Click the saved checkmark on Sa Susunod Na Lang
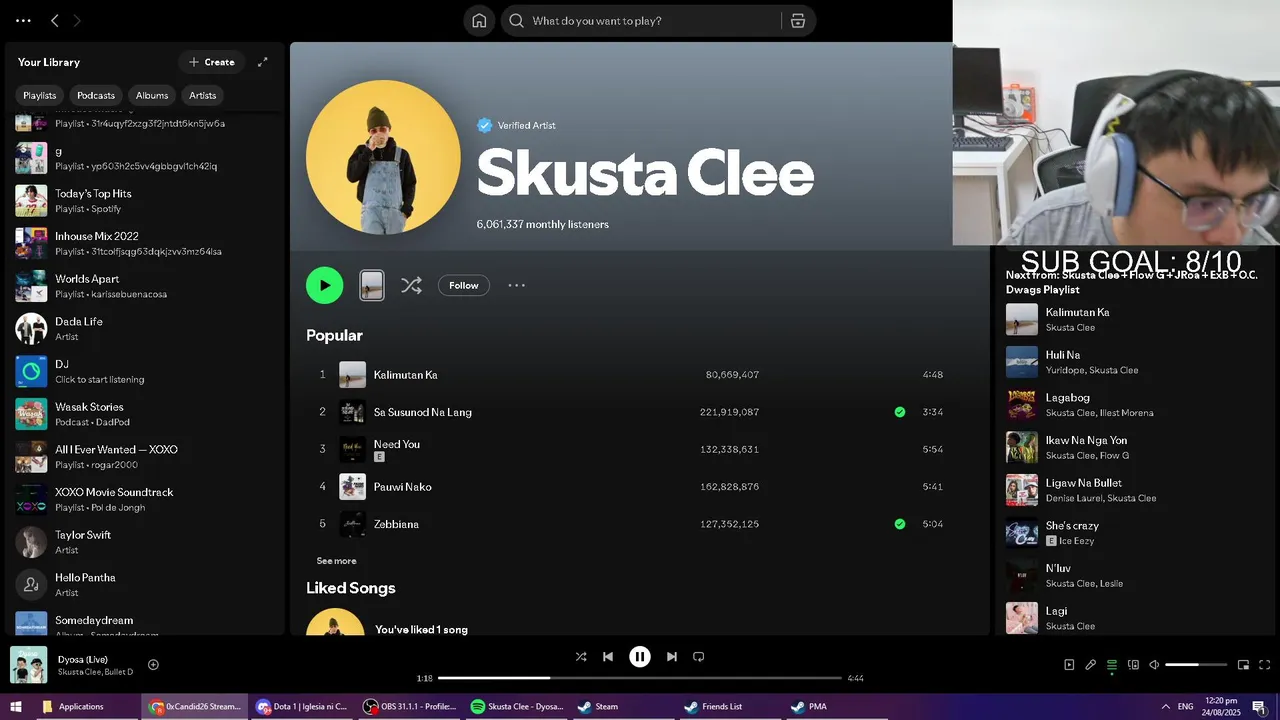This screenshot has width=1280, height=720. [x=900, y=412]
